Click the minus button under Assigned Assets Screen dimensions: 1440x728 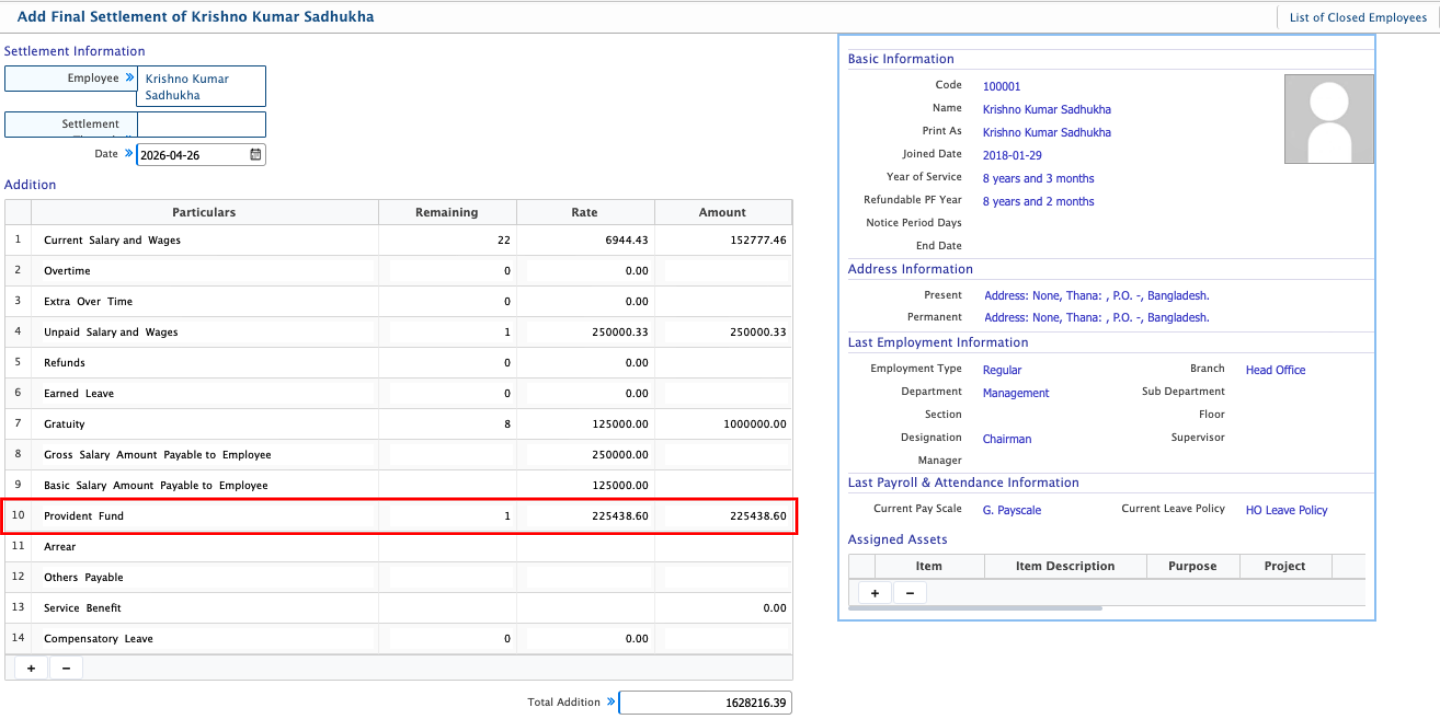(x=909, y=593)
